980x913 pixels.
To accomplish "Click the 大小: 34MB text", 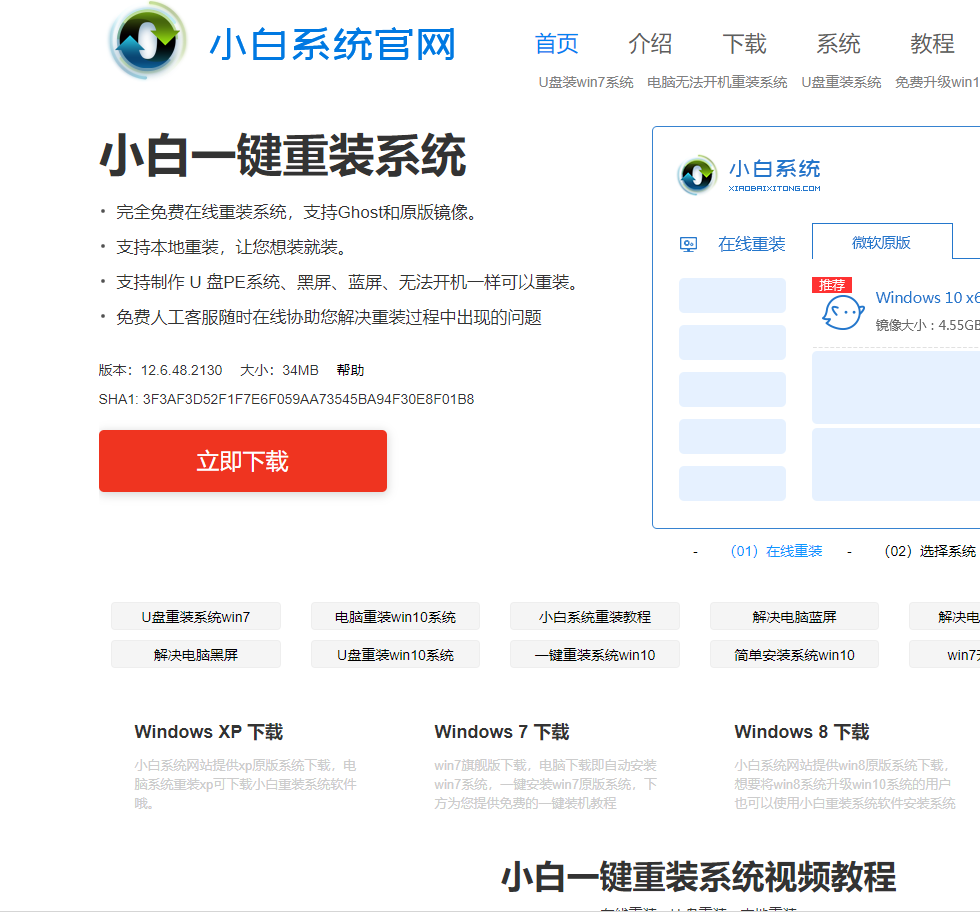I will [279, 370].
